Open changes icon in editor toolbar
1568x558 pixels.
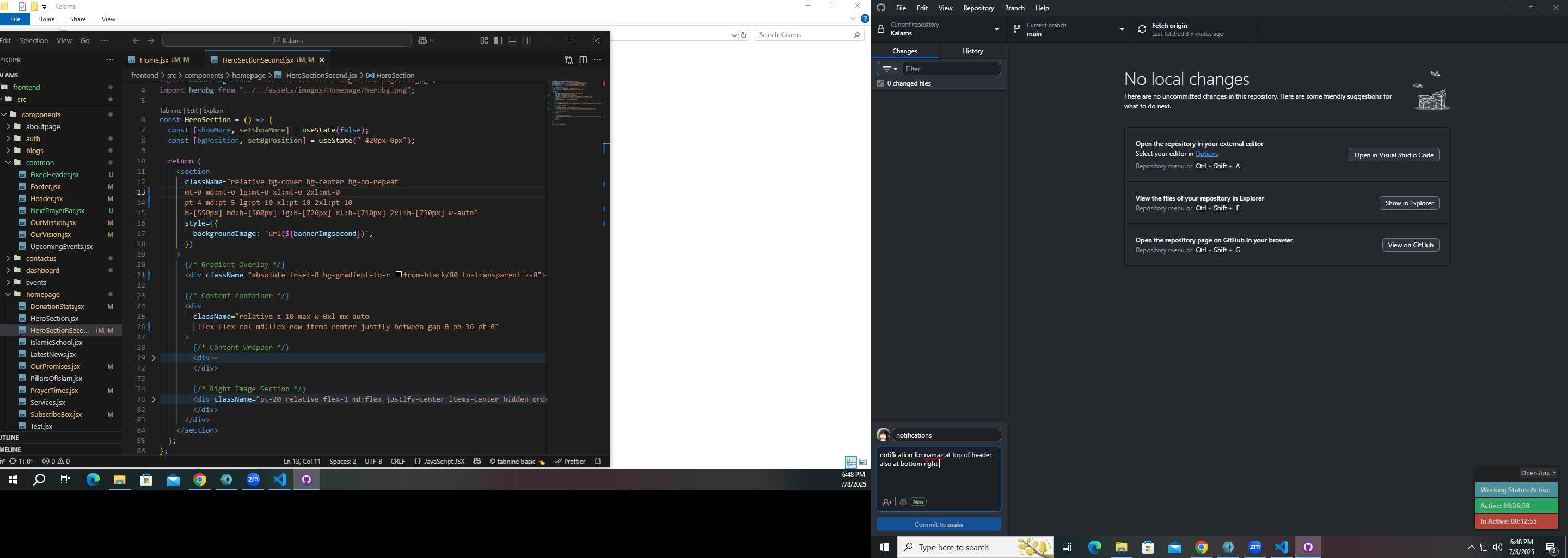pyautogui.click(x=568, y=60)
